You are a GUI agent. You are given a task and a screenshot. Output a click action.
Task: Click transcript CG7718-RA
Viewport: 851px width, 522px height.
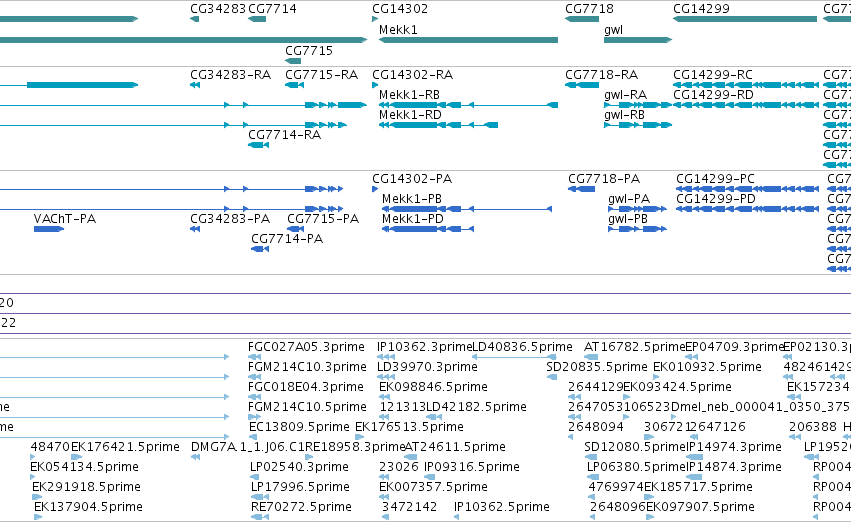point(601,75)
